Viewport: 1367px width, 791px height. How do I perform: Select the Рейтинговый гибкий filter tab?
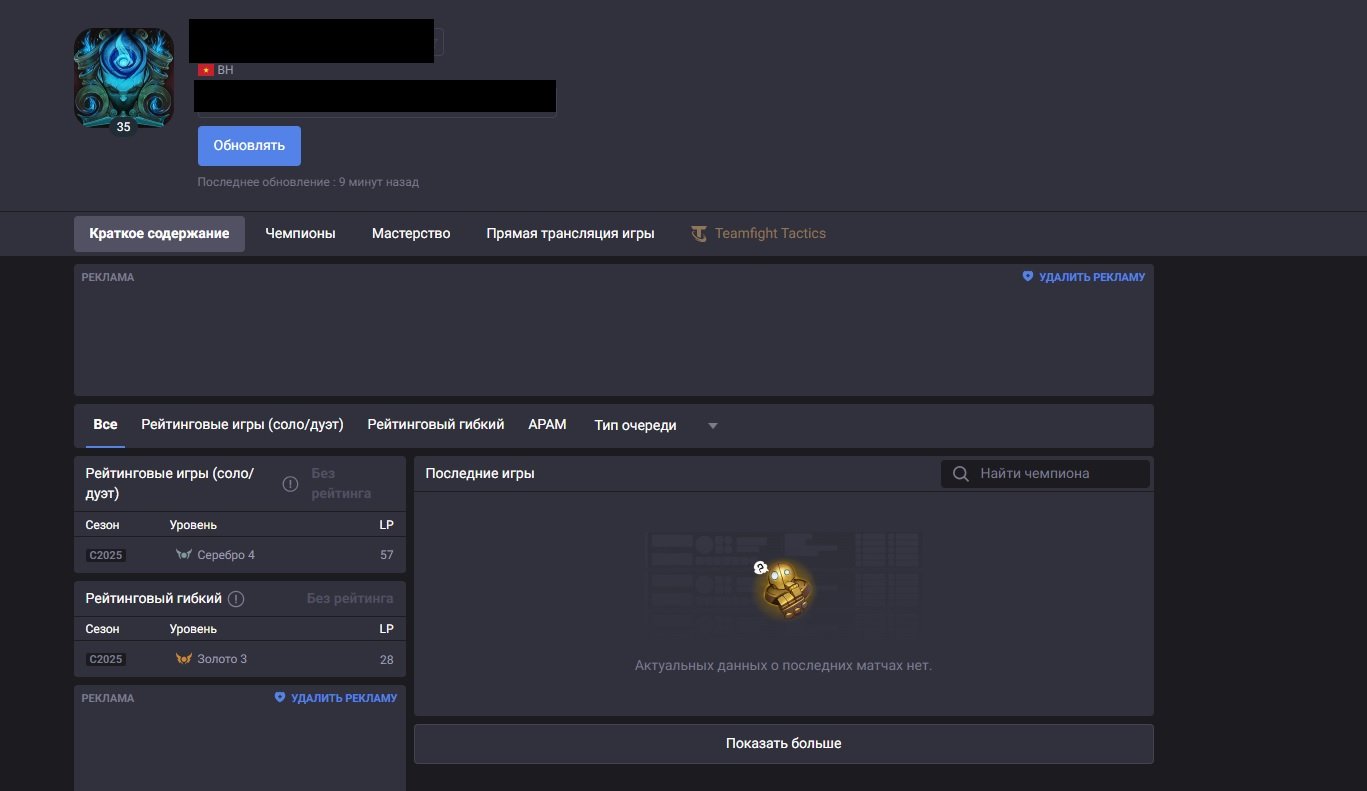pos(436,425)
